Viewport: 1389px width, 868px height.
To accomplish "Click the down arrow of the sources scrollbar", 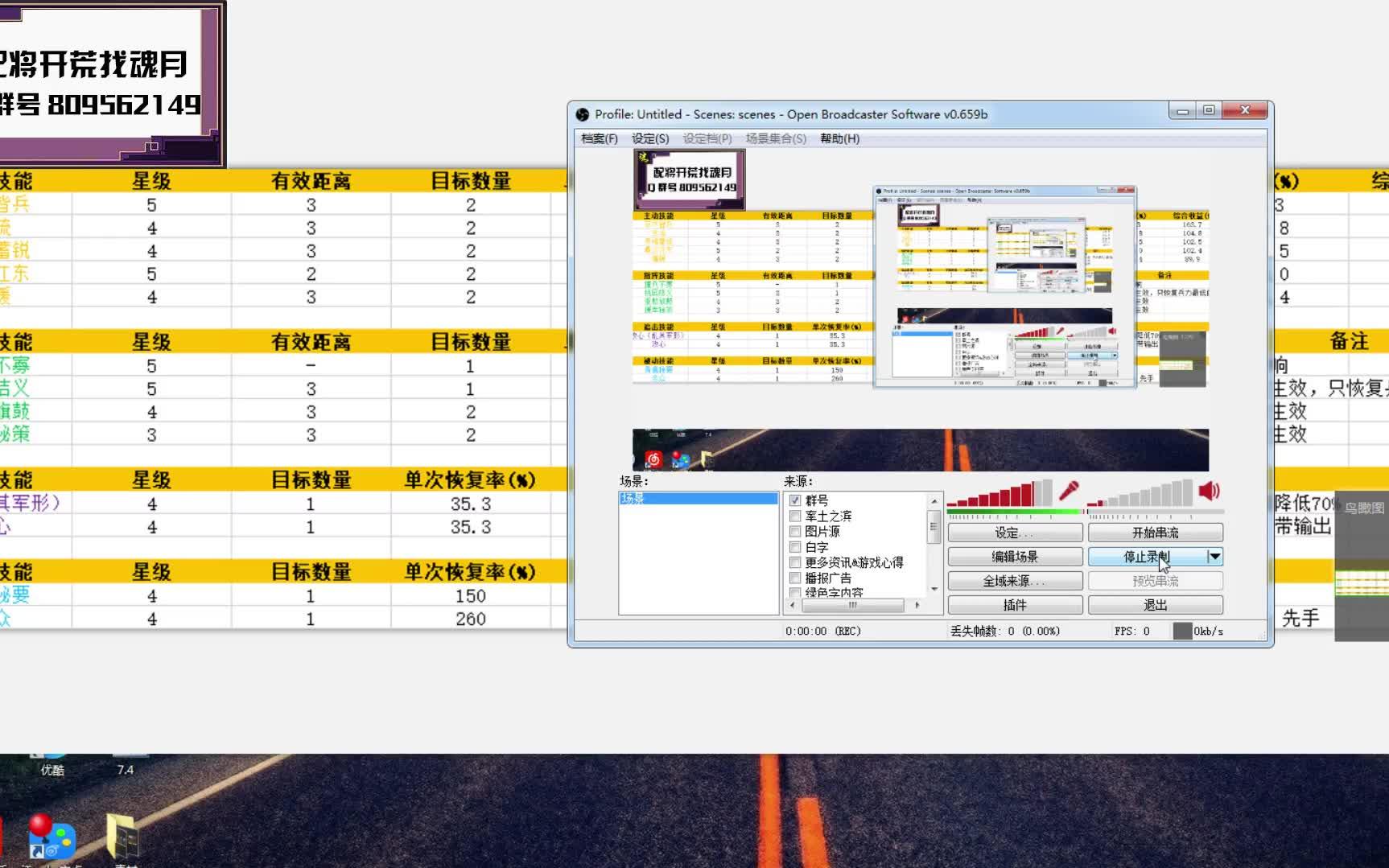I will pos(934,590).
